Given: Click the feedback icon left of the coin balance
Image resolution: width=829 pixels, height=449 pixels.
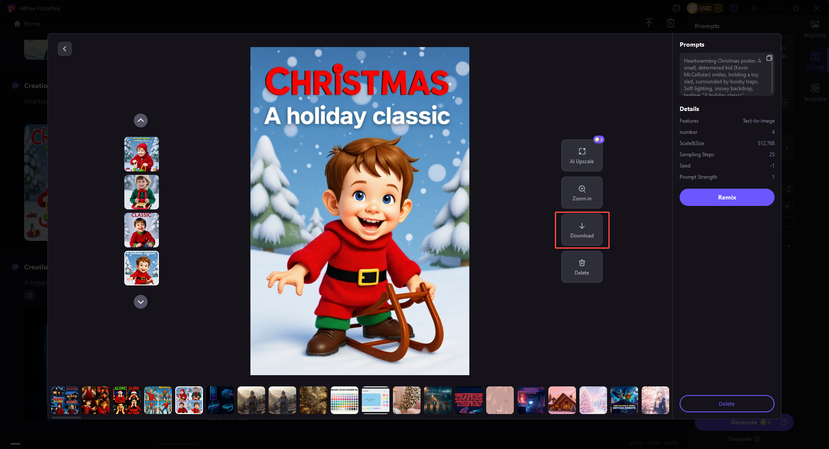Looking at the screenshot, I should [676, 8].
